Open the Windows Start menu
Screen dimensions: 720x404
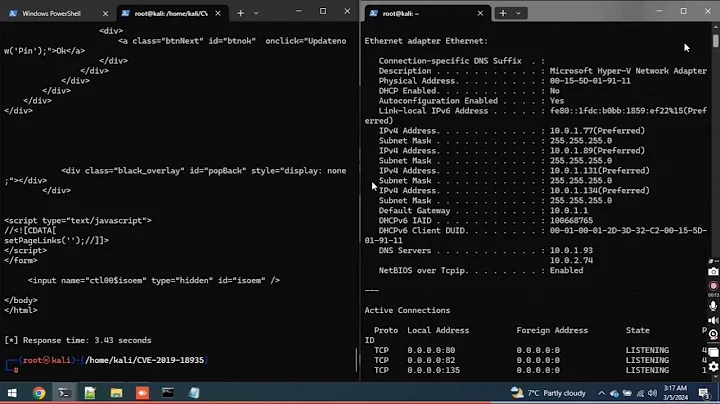[12, 393]
